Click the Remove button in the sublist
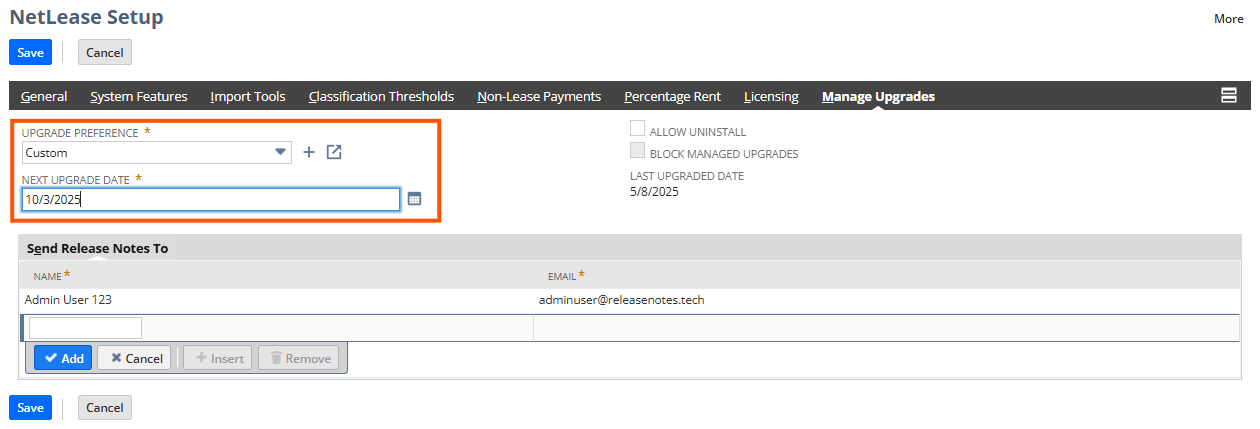 point(299,358)
